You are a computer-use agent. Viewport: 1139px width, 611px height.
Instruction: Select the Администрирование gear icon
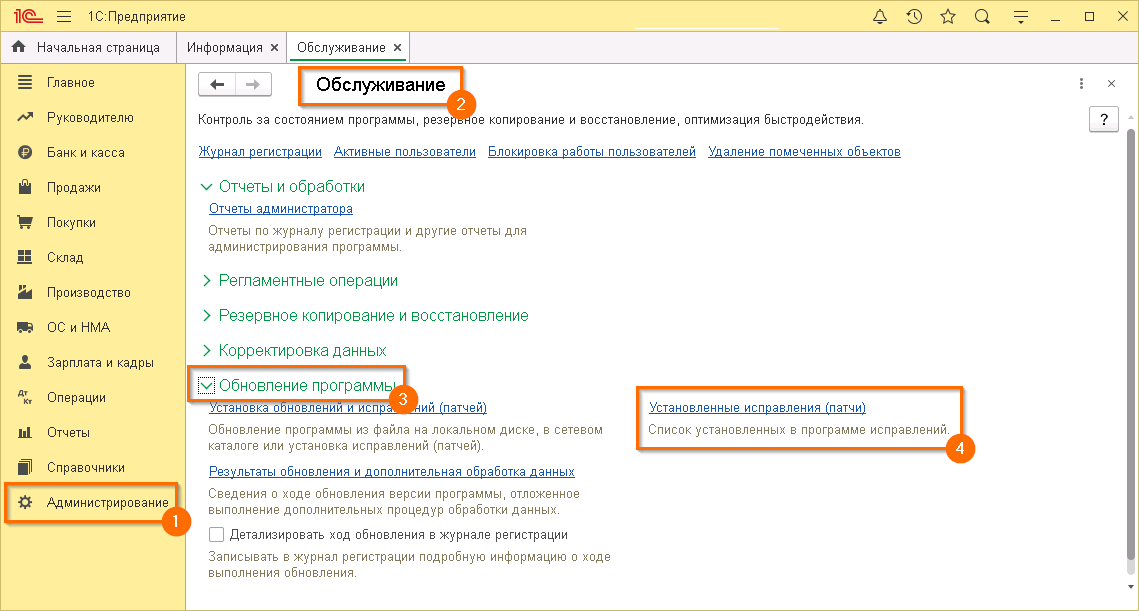27,503
